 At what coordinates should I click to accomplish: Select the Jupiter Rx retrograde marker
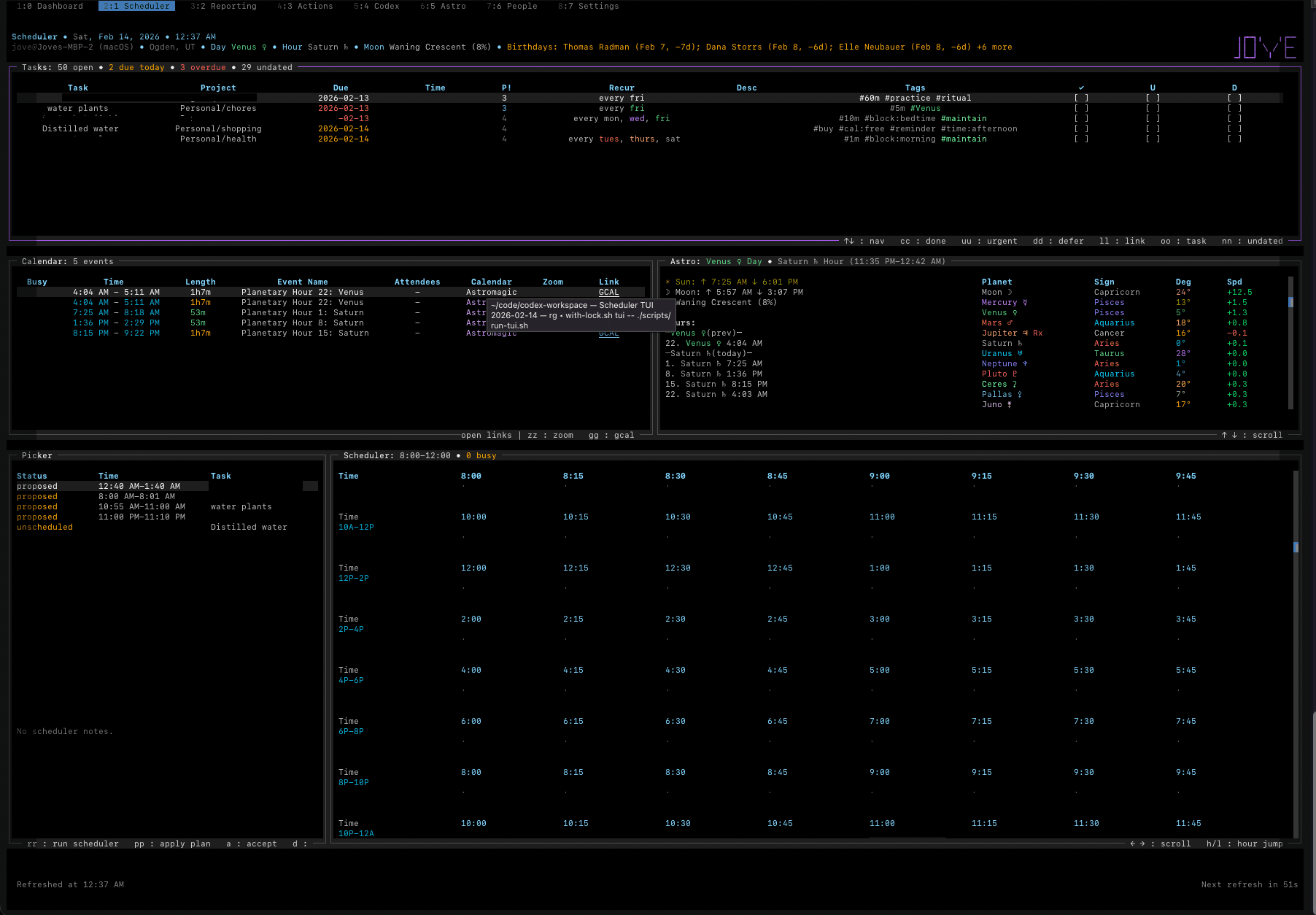coord(1037,333)
